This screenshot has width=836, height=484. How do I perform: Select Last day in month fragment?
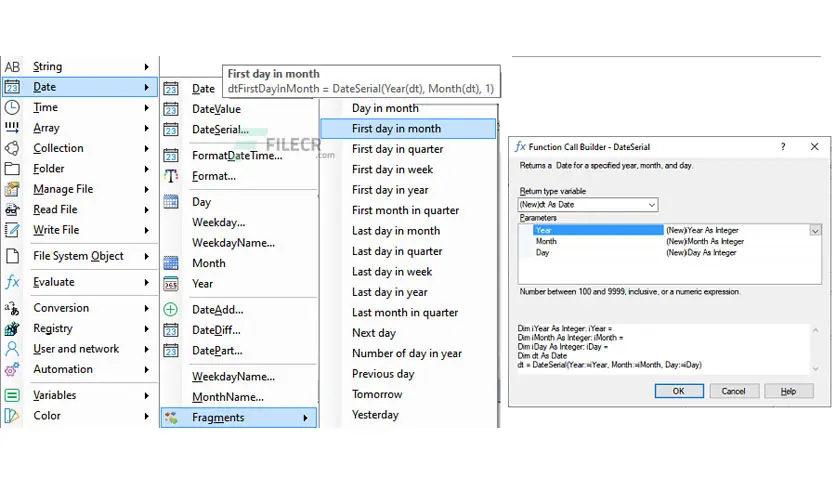click(x=396, y=231)
